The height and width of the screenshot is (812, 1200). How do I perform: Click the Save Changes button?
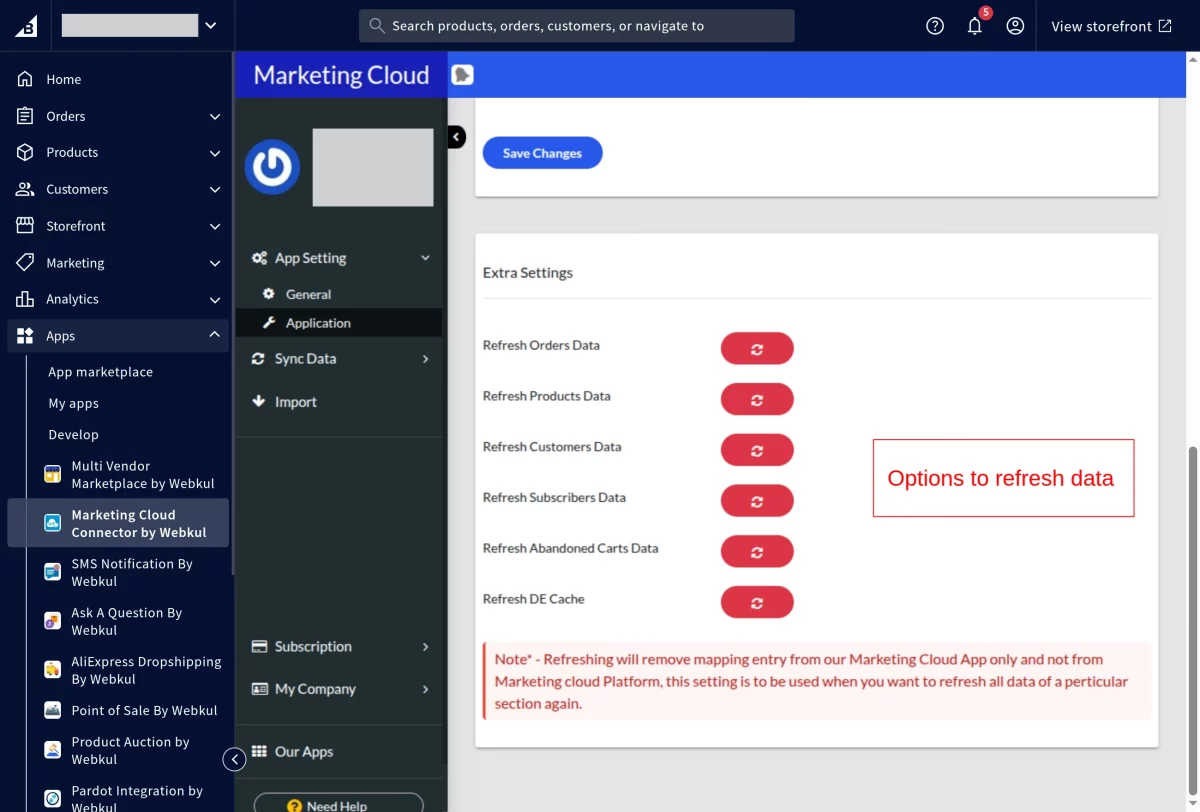click(x=542, y=153)
